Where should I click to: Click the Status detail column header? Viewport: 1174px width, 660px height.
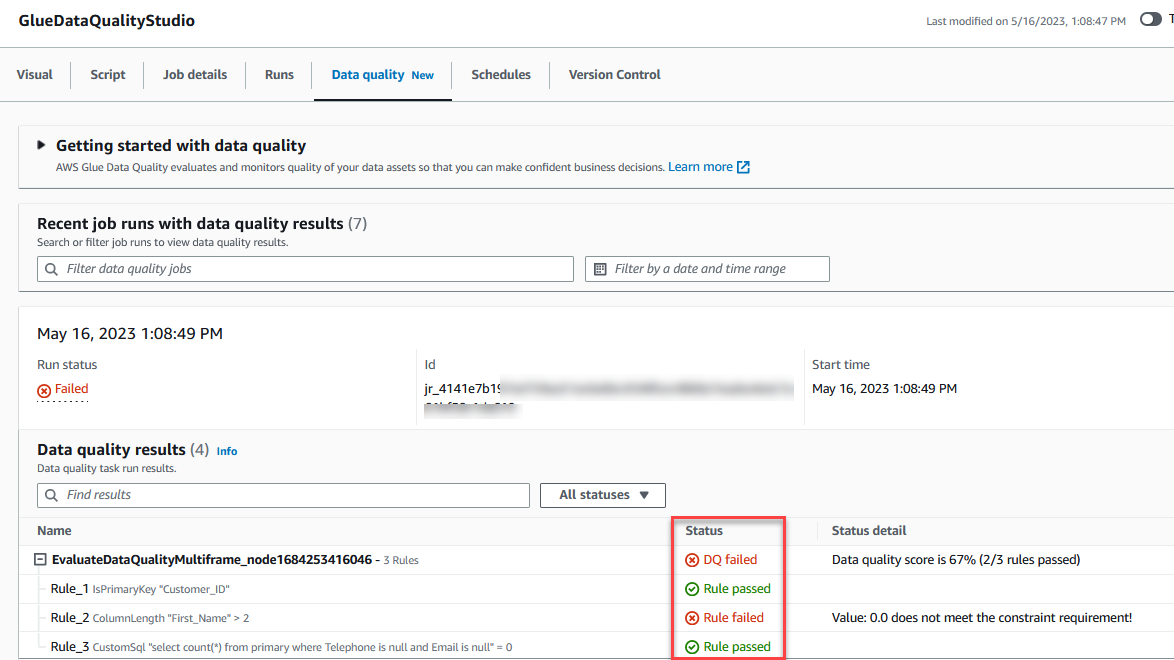(869, 530)
